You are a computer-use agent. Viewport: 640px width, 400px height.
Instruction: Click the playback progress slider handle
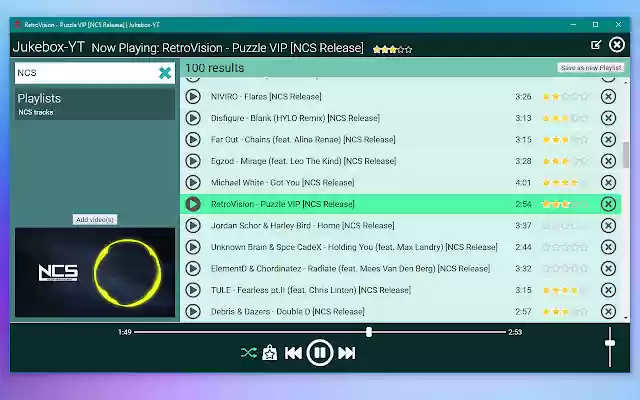(x=369, y=332)
